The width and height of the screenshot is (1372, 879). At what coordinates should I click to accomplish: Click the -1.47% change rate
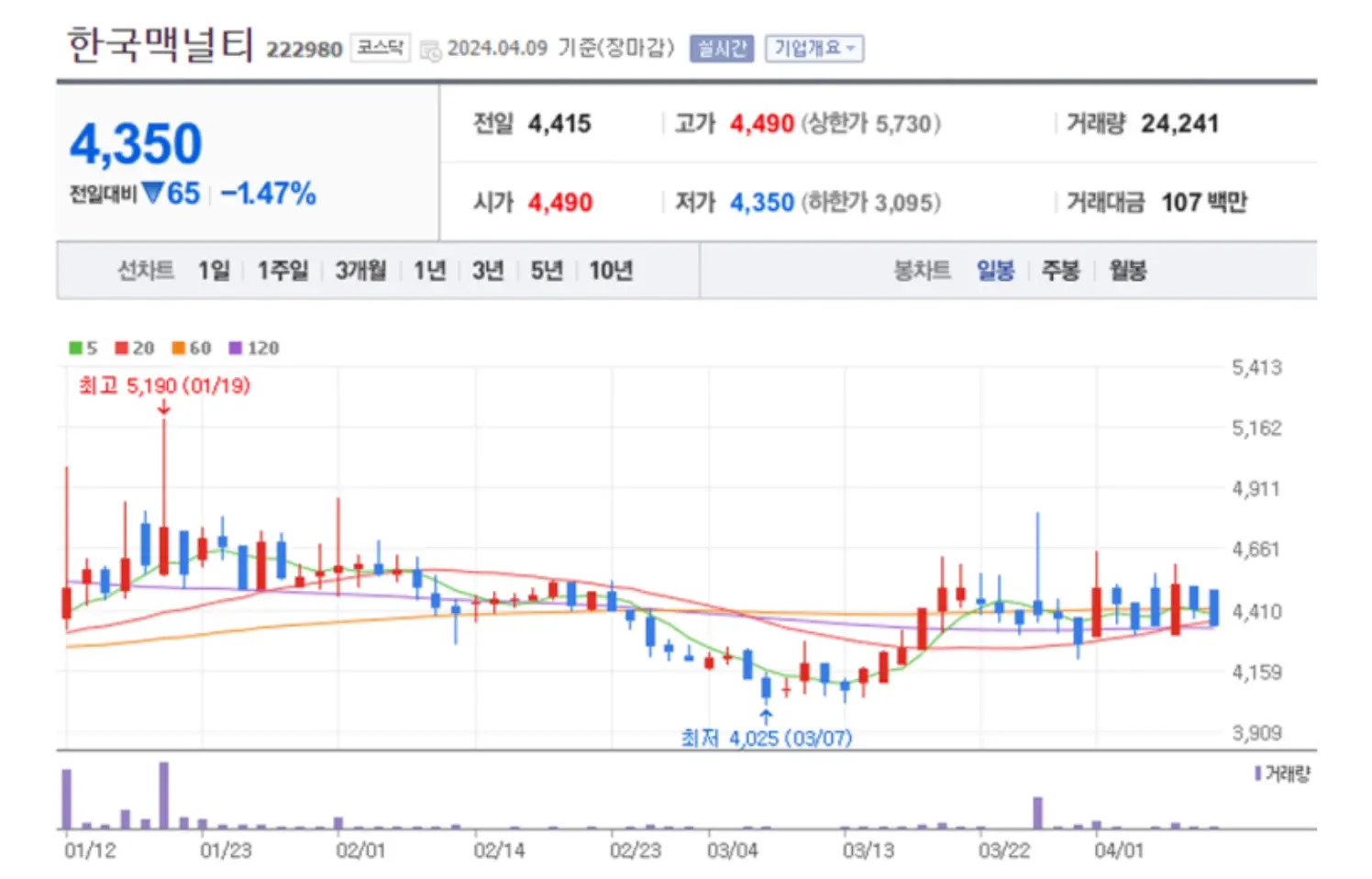click(269, 194)
